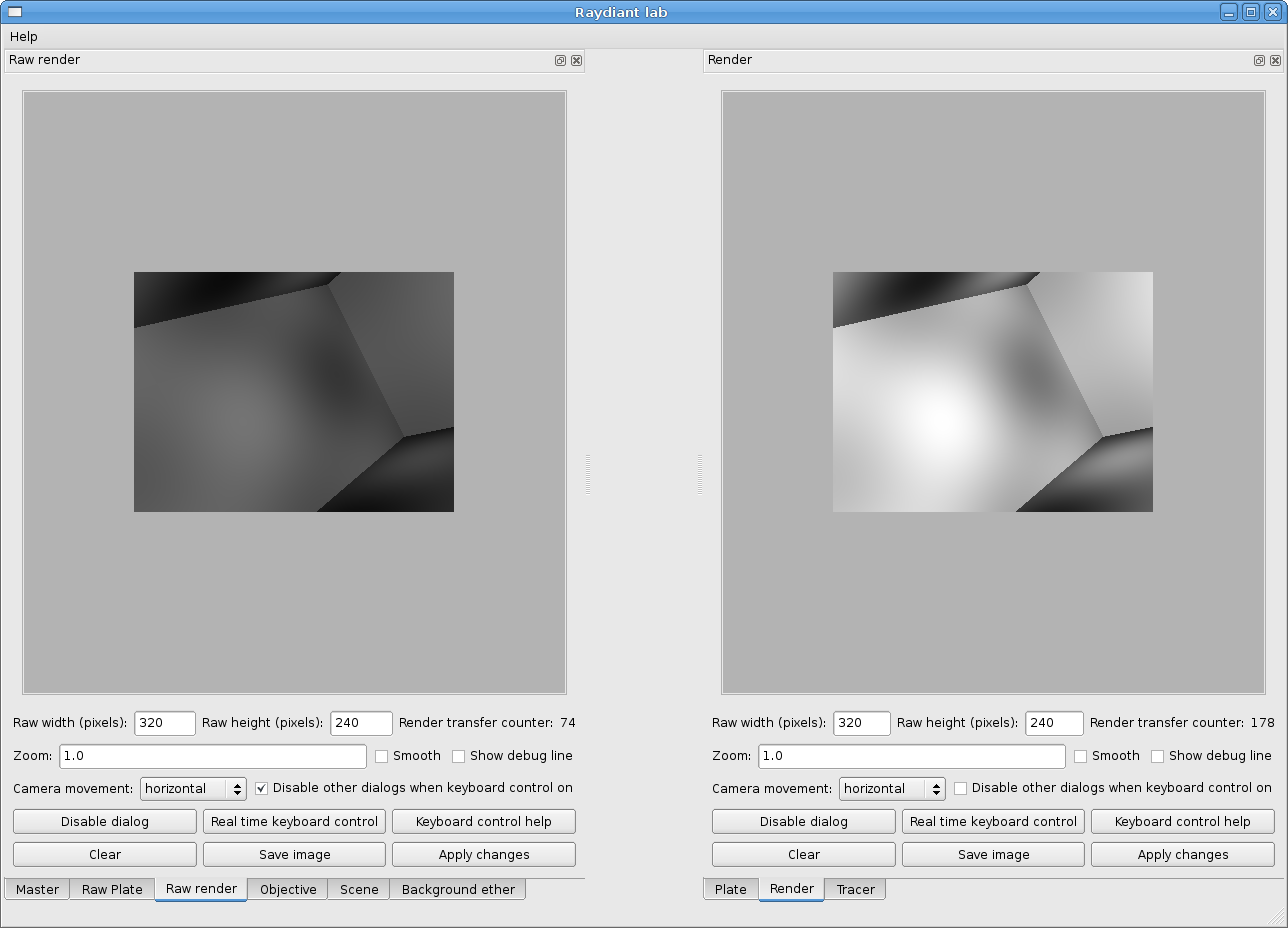Close the Raw render dock panel
The image size is (1288, 928).
point(576,61)
